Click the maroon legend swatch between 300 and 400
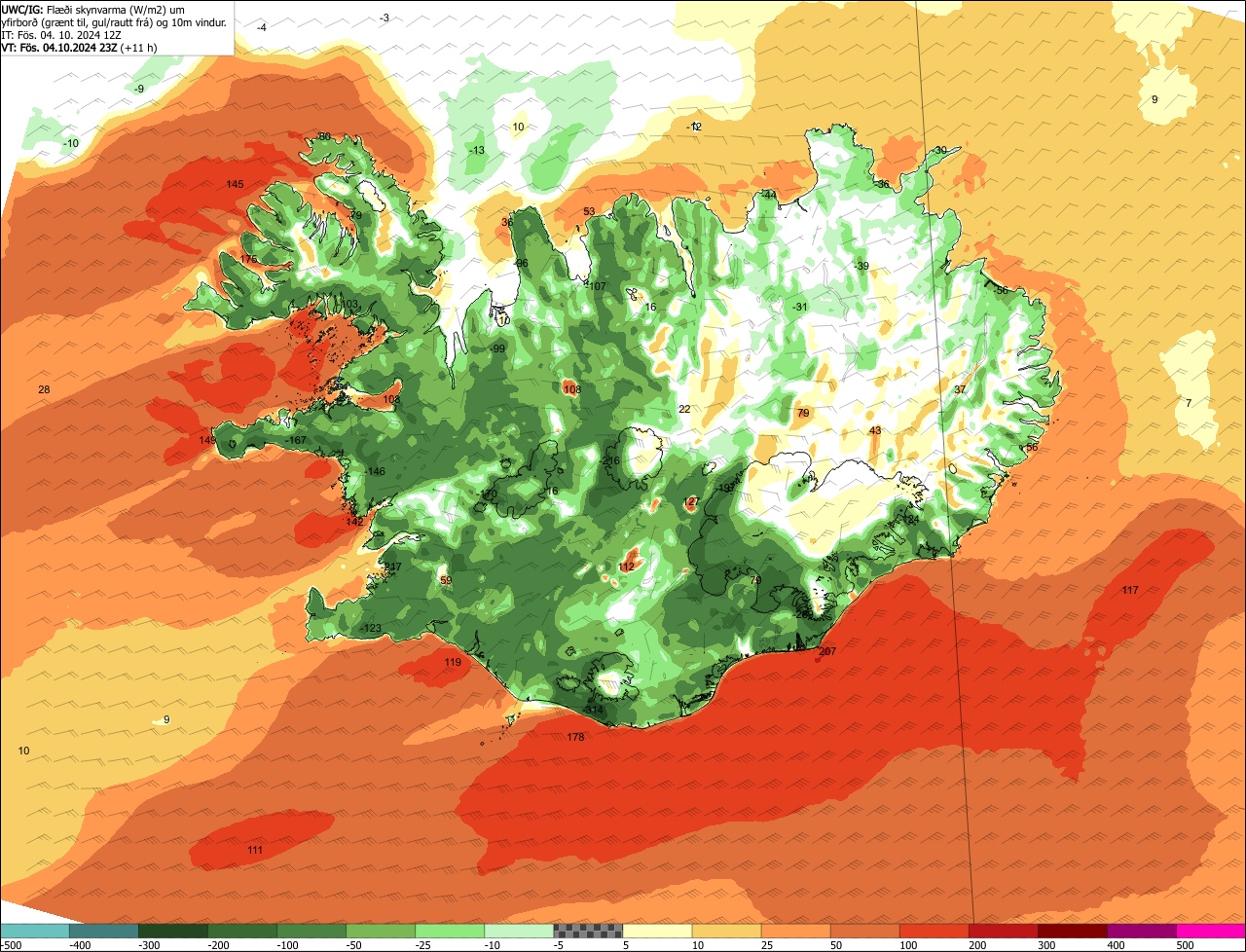This screenshot has width=1246, height=952. [1073, 931]
